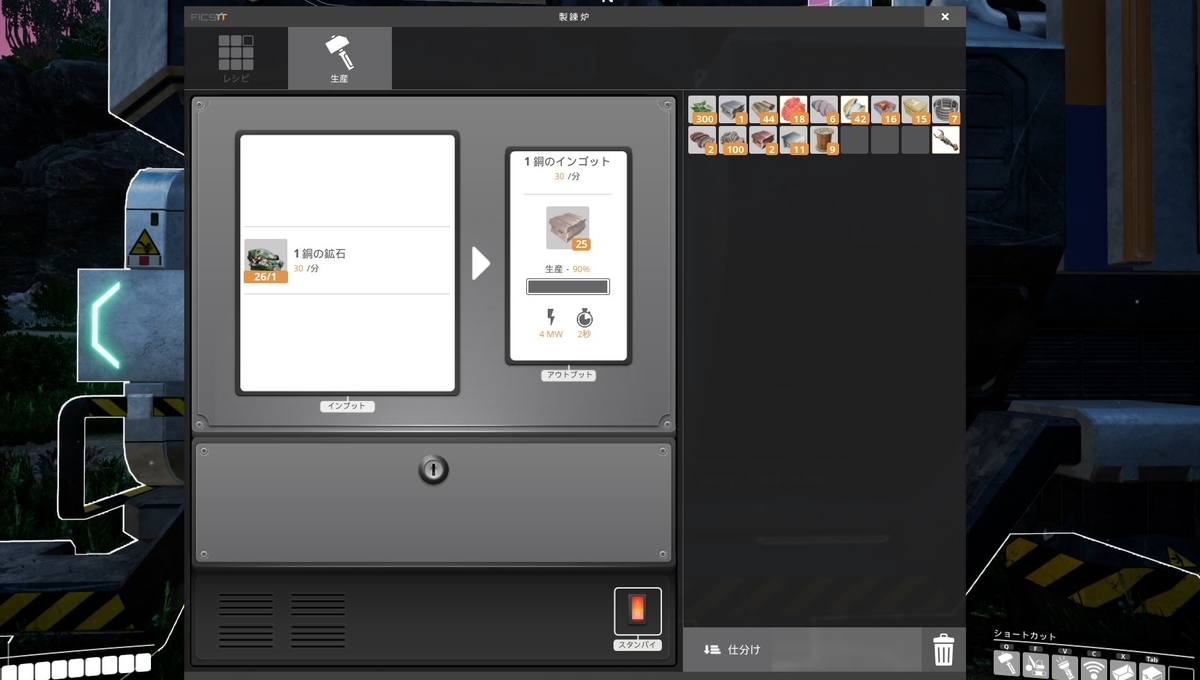Screen dimensions: 1200x680
Task: Click the アウトプット label
Action: pyautogui.click(x=568, y=375)
